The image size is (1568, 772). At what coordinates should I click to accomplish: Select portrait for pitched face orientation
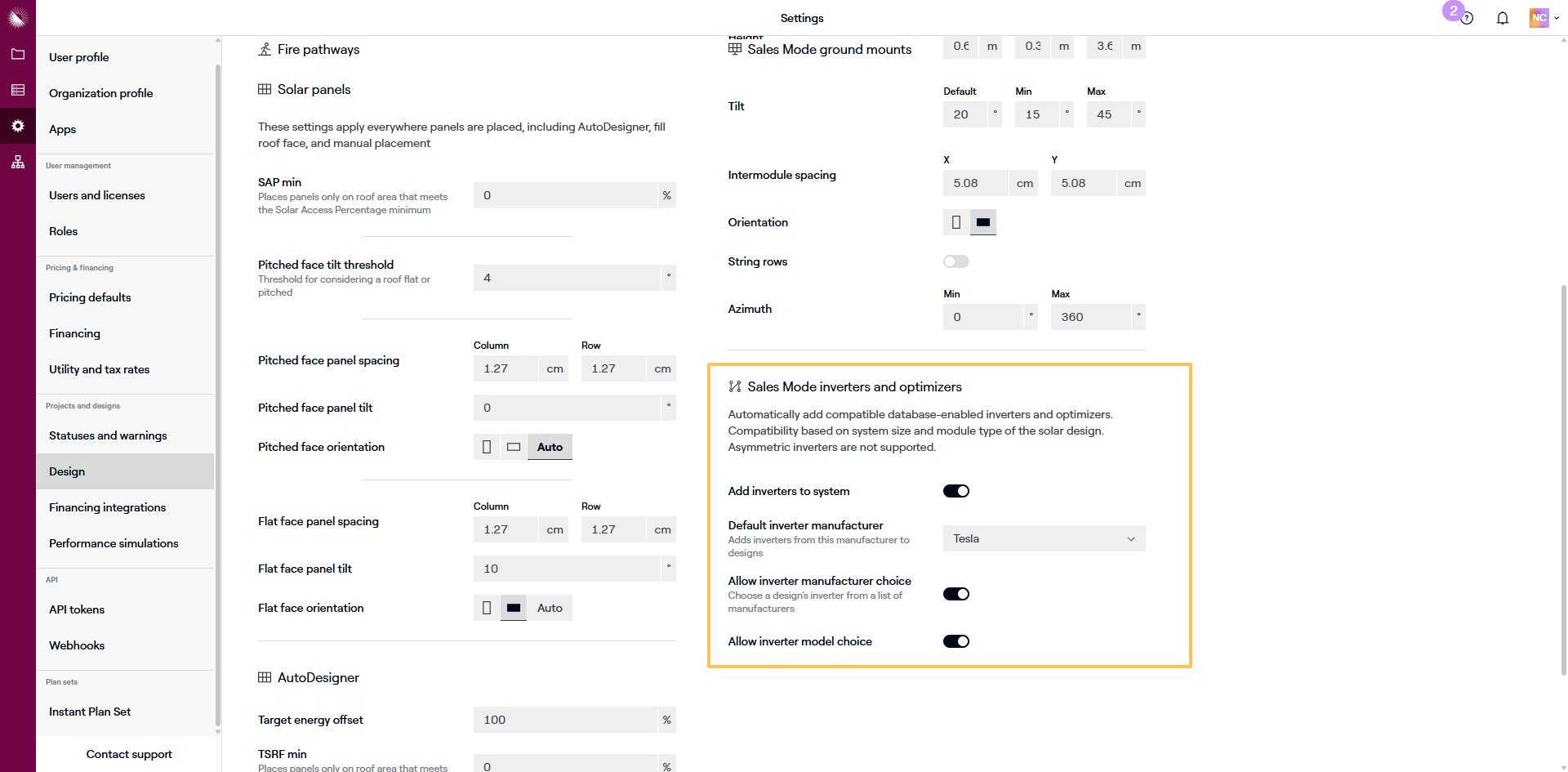pos(487,447)
